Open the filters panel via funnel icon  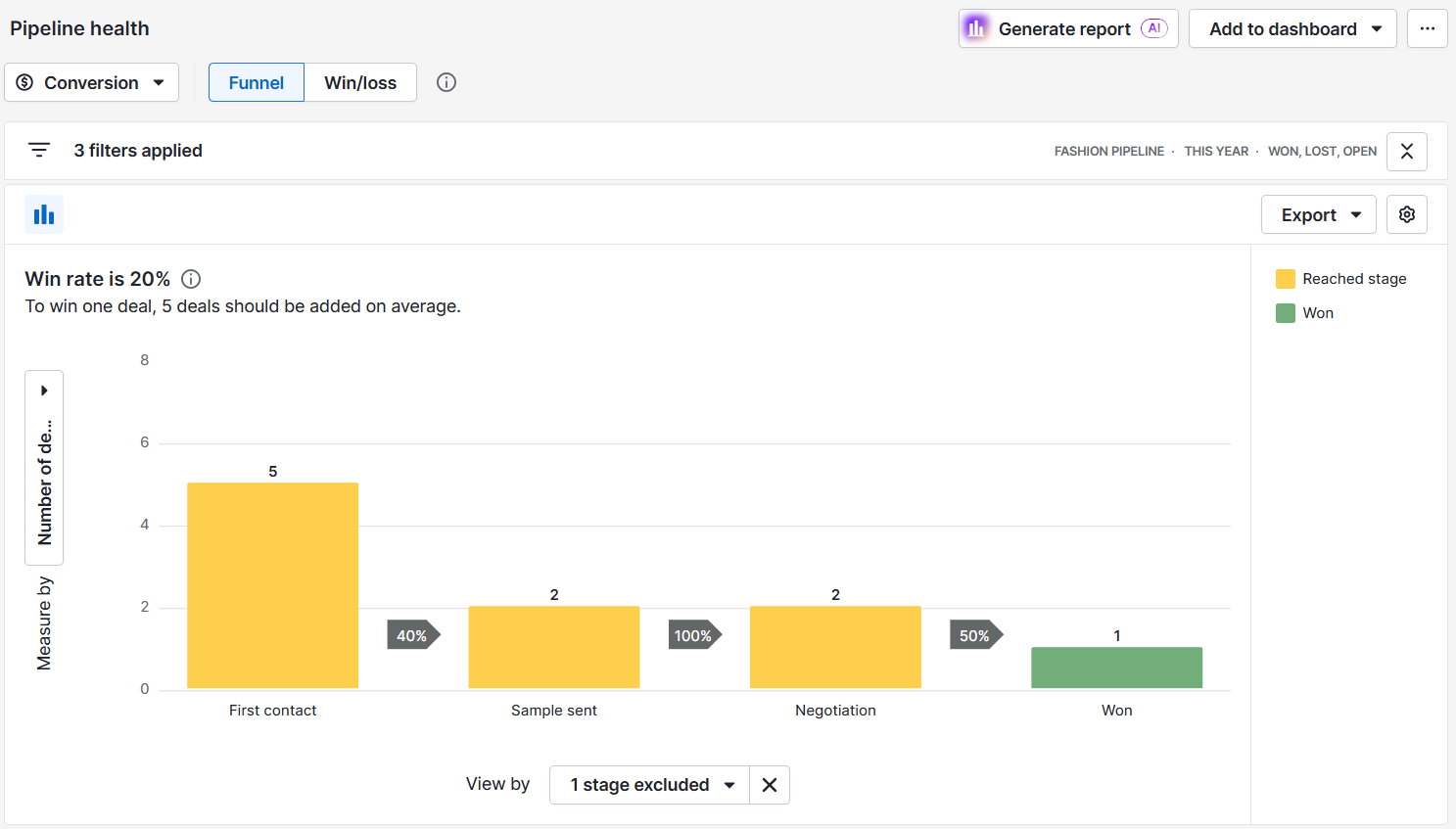39,150
